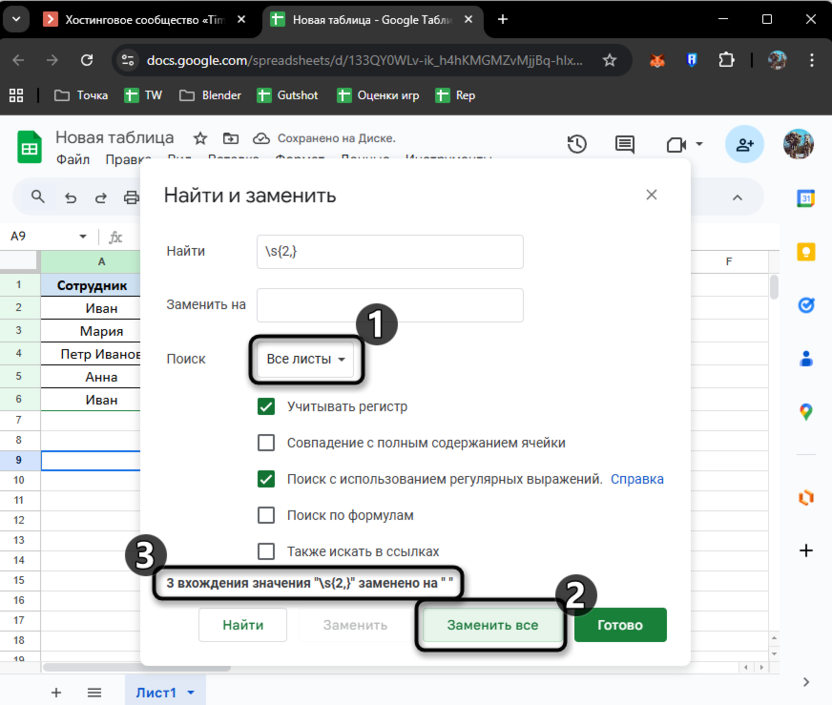The width and height of the screenshot is (832, 705).
Task: Open Google Calendar in side panel
Action: click(805, 198)
